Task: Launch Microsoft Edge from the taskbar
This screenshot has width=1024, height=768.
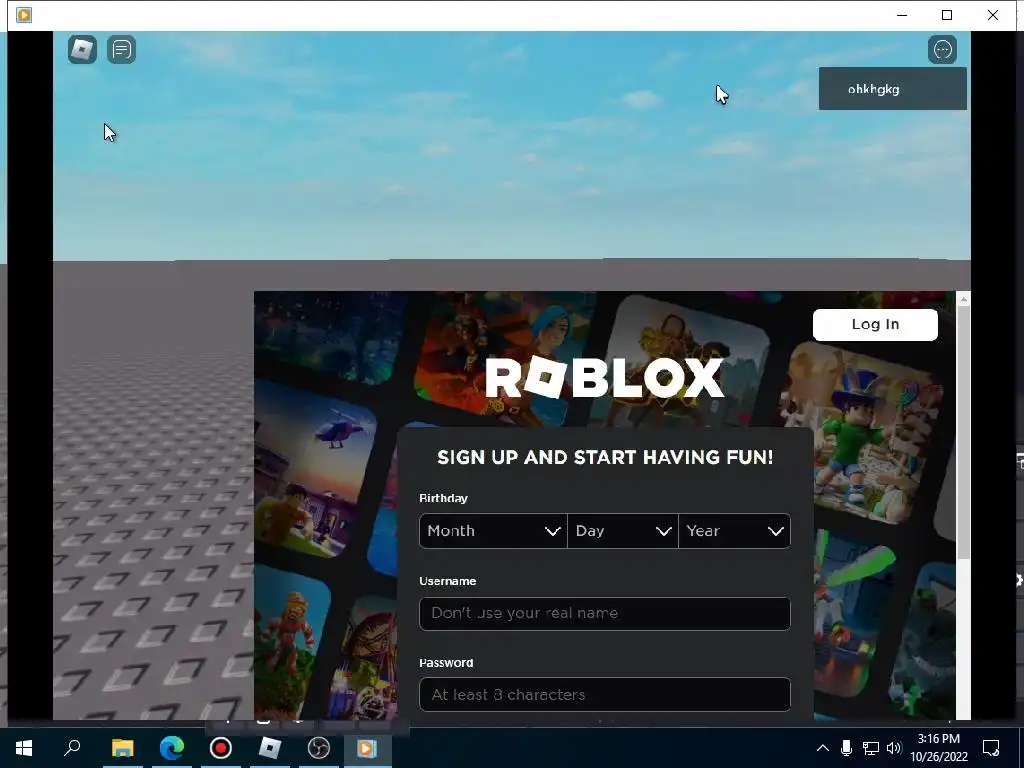Action: (172, 748)
